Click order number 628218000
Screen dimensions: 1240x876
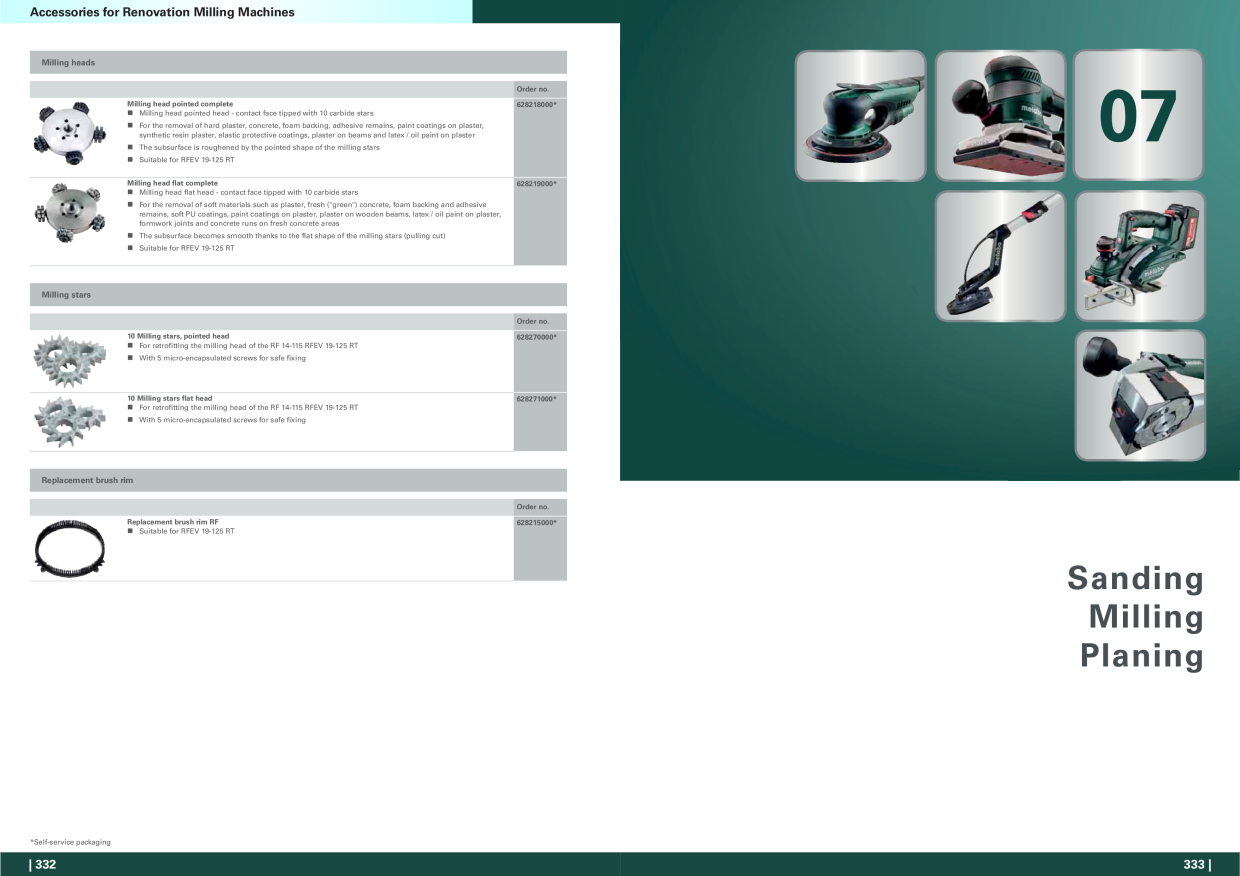pos(536,104)
